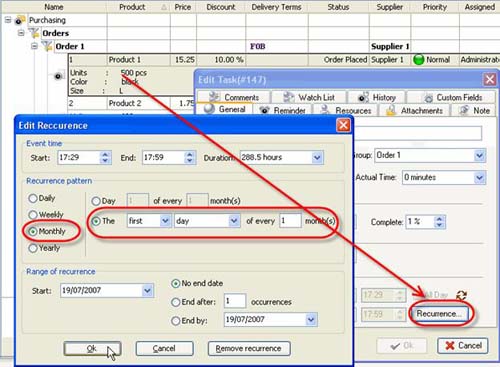This screenshot has width=500, height=367.
Task: Select the End by date option
Action: [x=175, y=321]
